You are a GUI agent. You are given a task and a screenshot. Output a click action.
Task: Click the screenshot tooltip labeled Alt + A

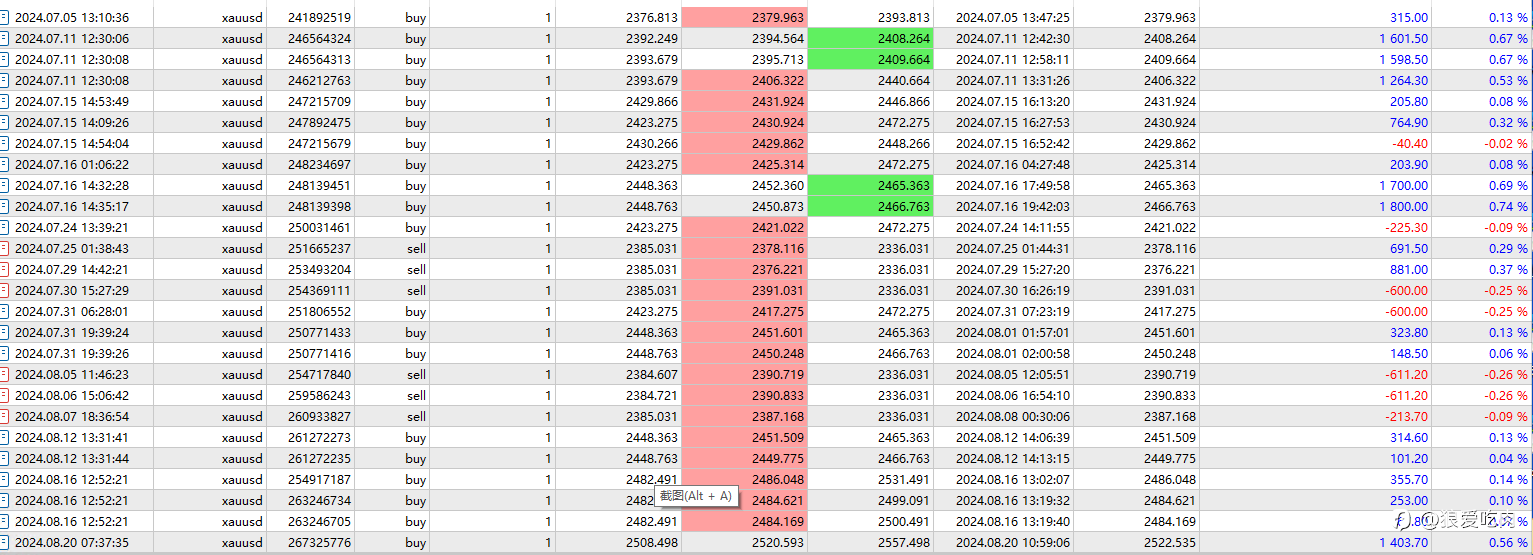tap(696, 495)
